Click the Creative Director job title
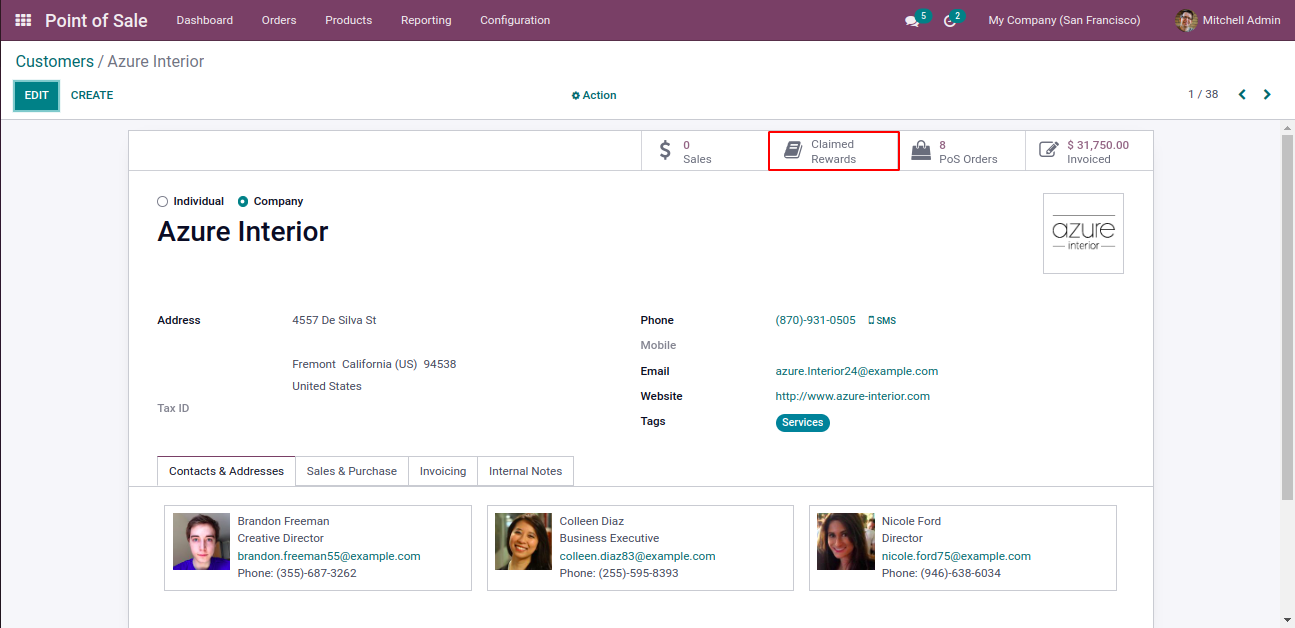1295x628 pixels. point(281,539)
